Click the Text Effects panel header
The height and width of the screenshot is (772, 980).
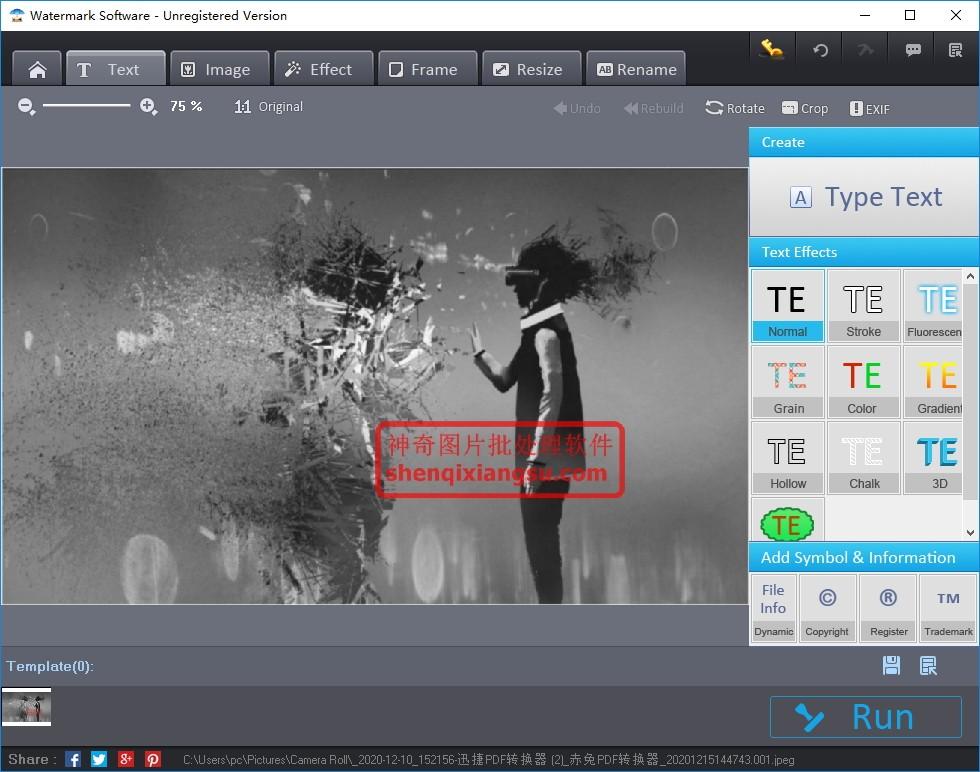click(864, 252)
